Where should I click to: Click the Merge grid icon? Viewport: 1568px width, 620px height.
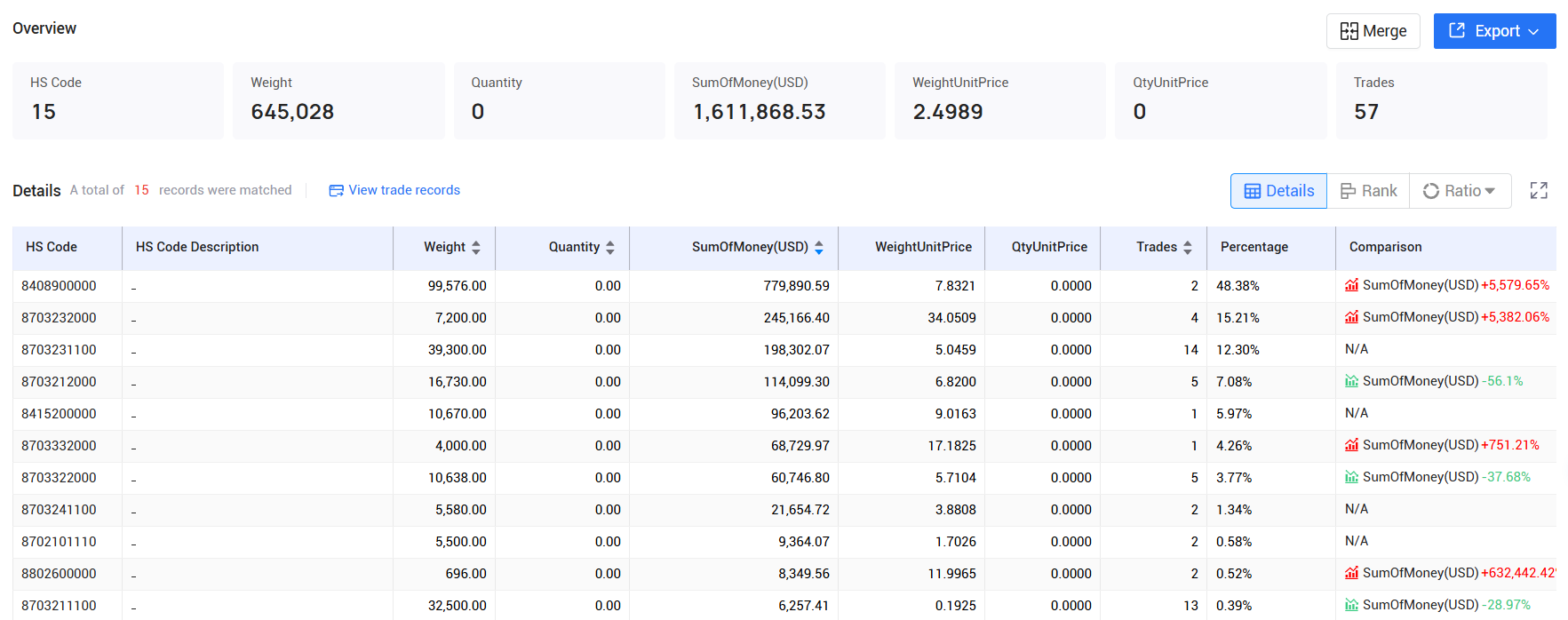(x=1349, y=31)
